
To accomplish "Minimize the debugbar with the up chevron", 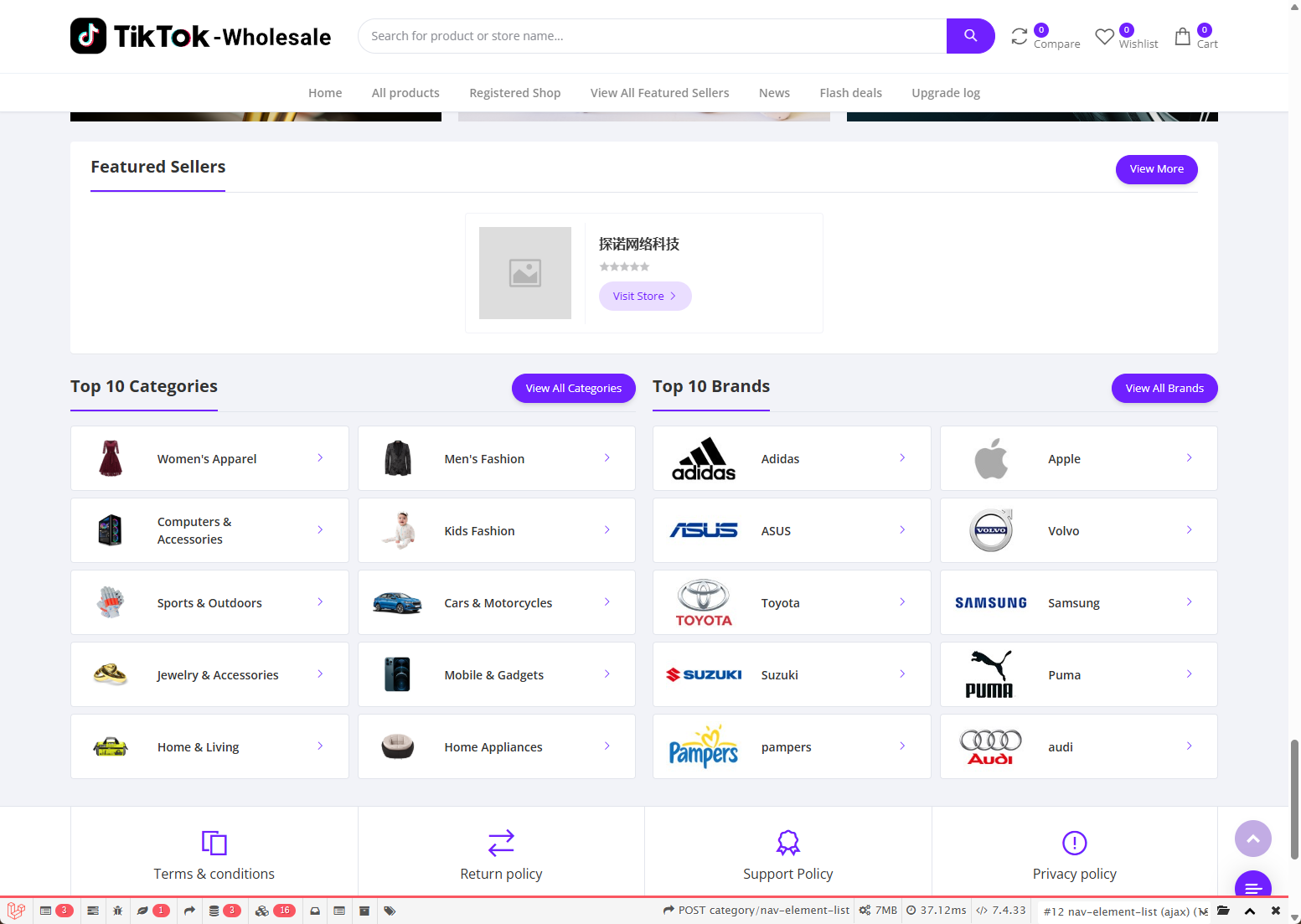I will [1250, 911].
